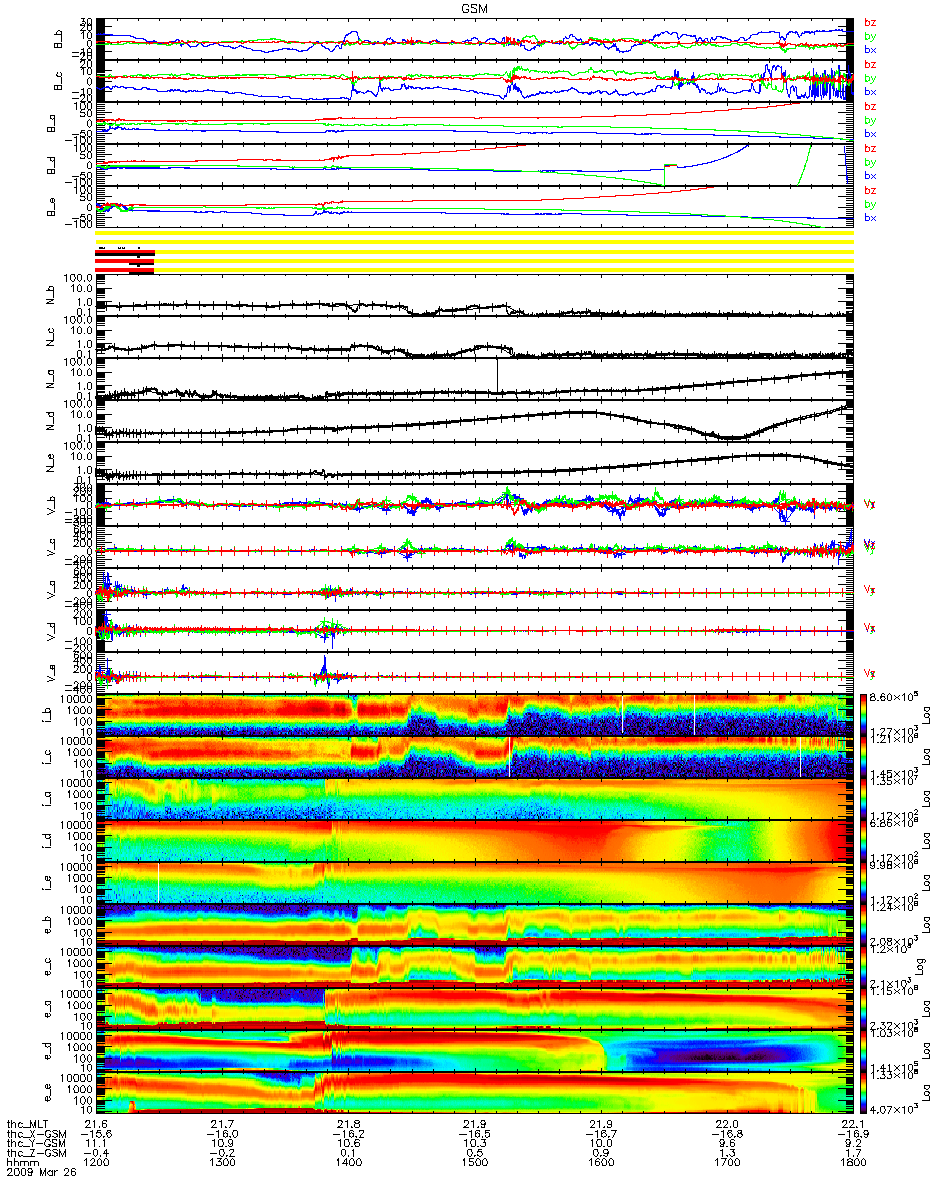Screen dimensions: 930x1200
Task: Click inside the B_b magnetic field plot
Action: [476, 39]
